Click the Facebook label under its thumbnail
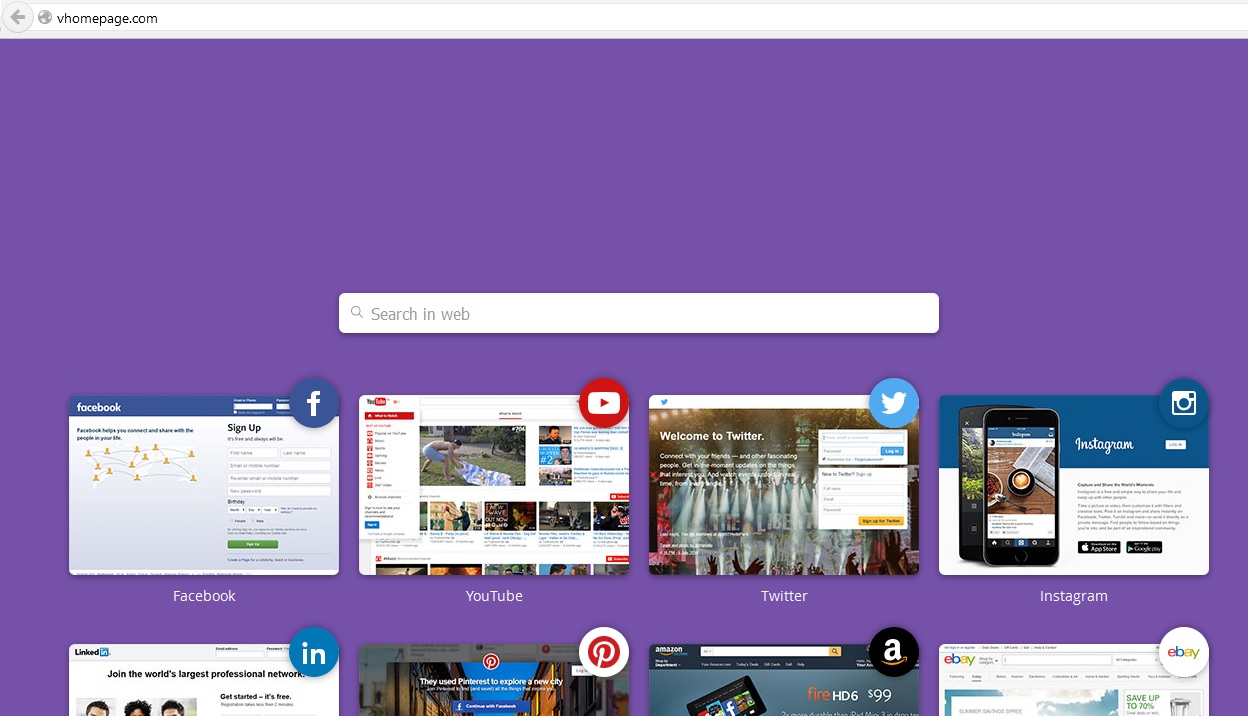Viewport: 1248px width, 716px height. pyautogui.click(x=204, y=596)
